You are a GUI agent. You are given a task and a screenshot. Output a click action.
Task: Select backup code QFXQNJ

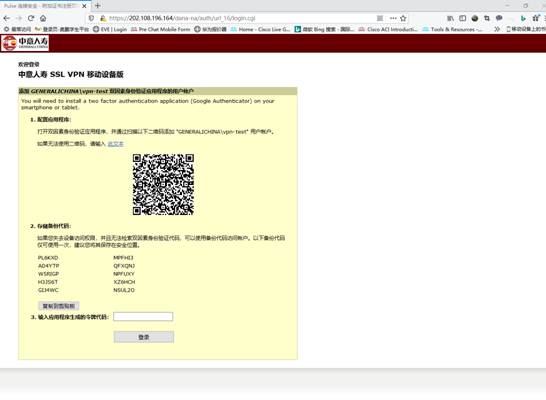click(x=124, y=266)
